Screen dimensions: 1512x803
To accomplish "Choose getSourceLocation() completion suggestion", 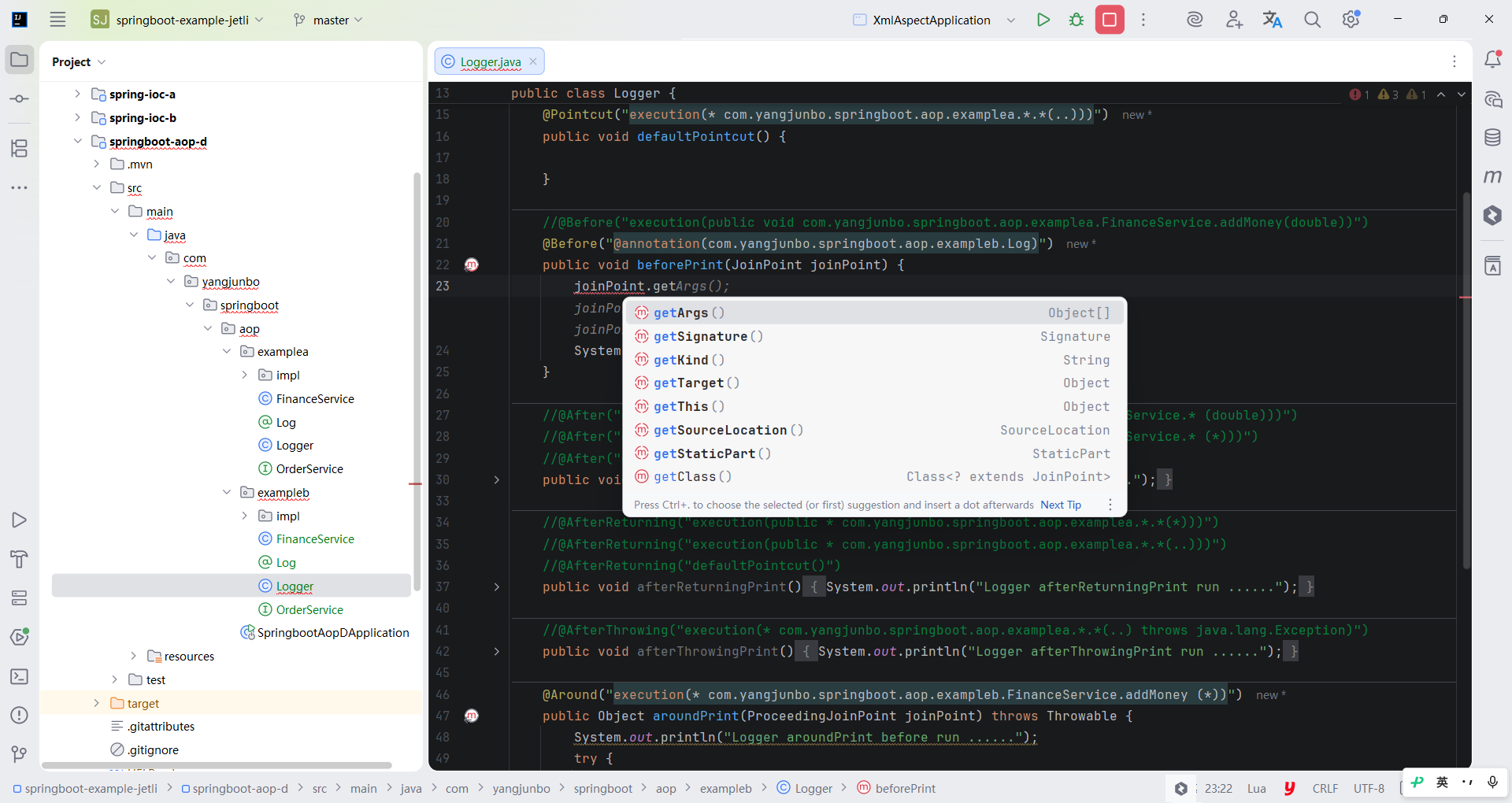I will (x=874, y=430).
